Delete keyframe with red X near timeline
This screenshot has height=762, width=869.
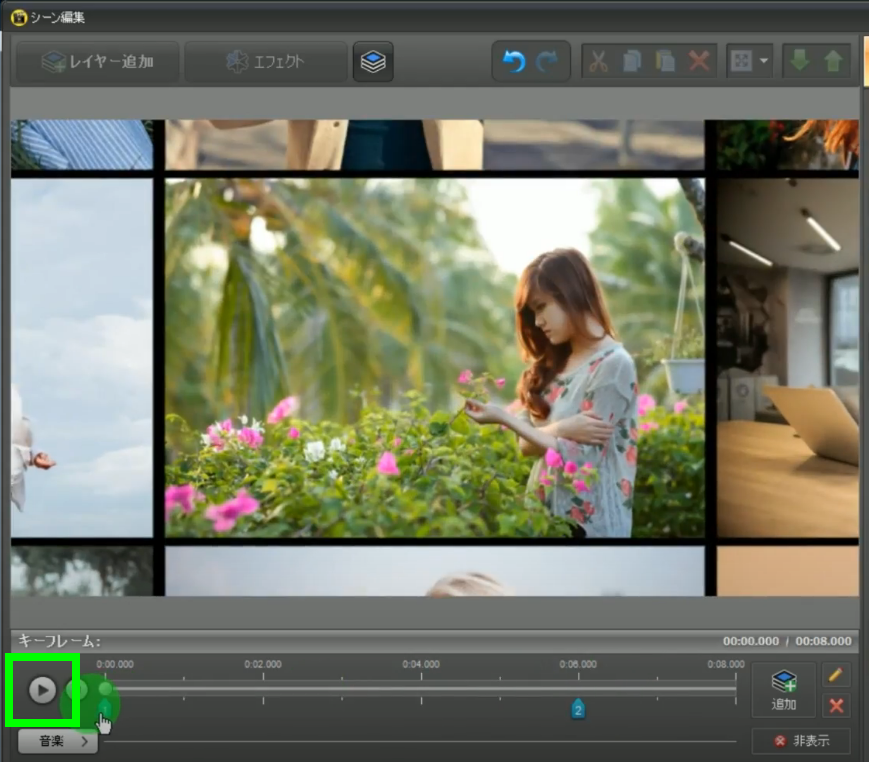tap(836, 706)
